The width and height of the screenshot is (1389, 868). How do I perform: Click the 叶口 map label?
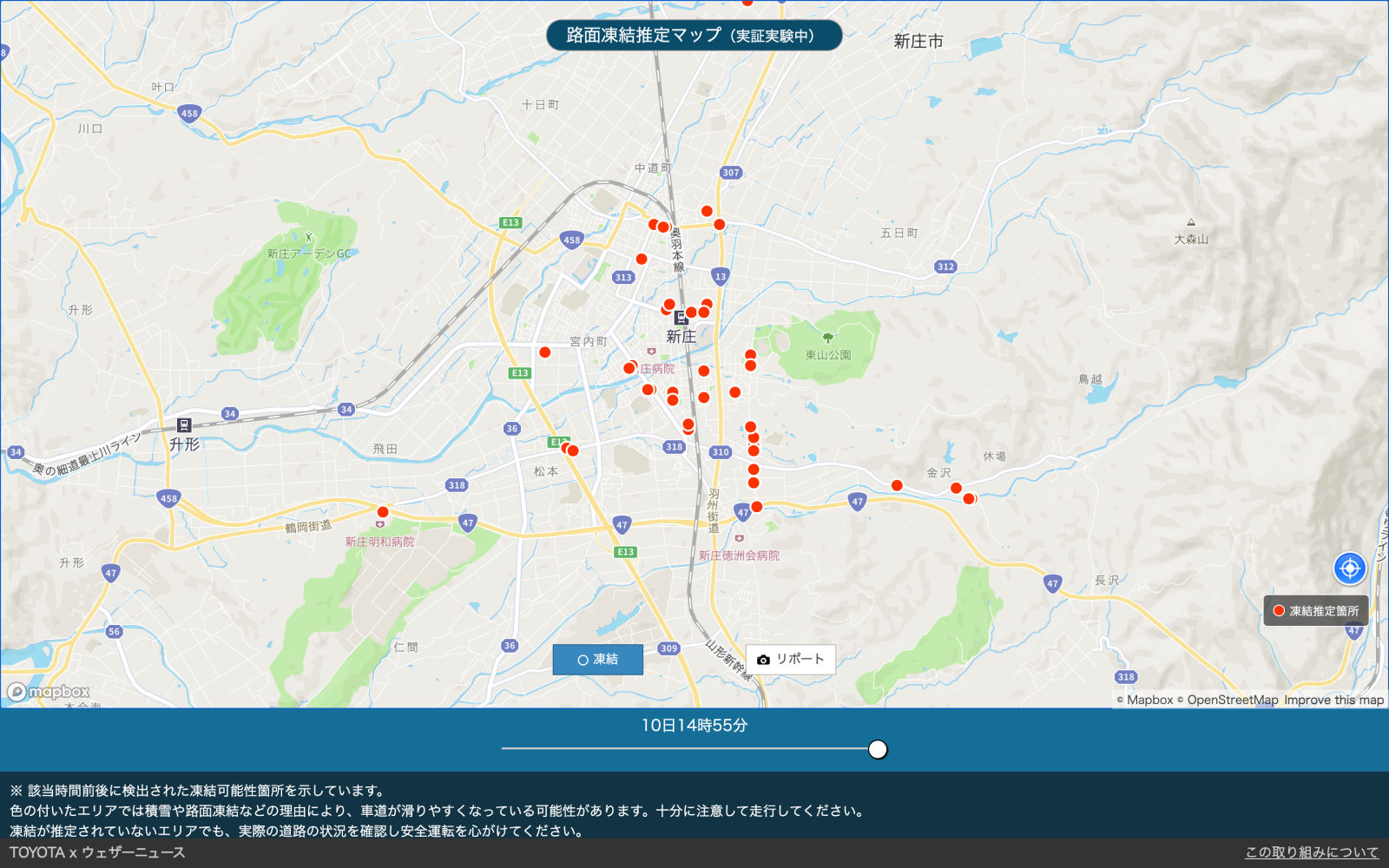point(163,88)
